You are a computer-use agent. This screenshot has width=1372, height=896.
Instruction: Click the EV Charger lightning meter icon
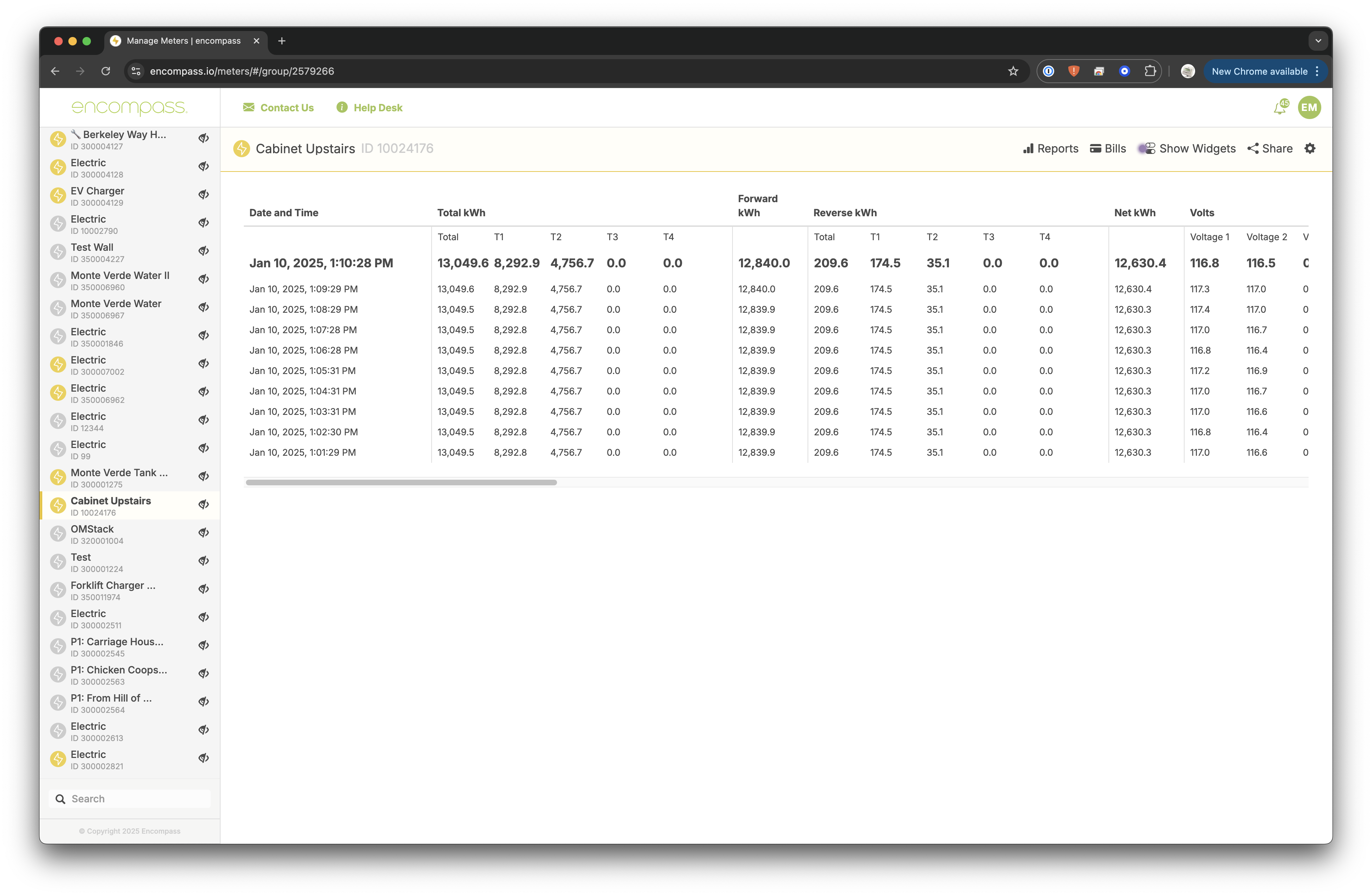coord(58,195)
